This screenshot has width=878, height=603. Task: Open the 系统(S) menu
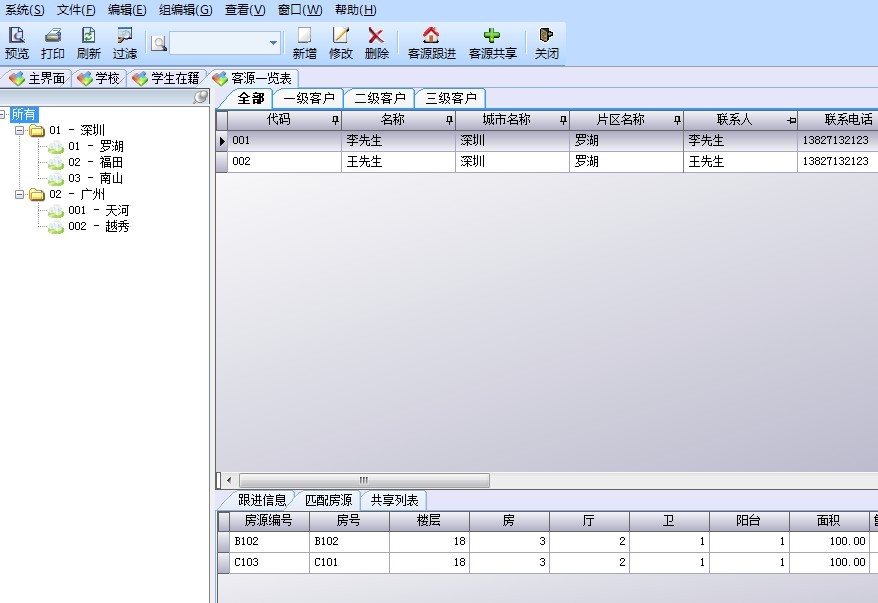point(25,9)
